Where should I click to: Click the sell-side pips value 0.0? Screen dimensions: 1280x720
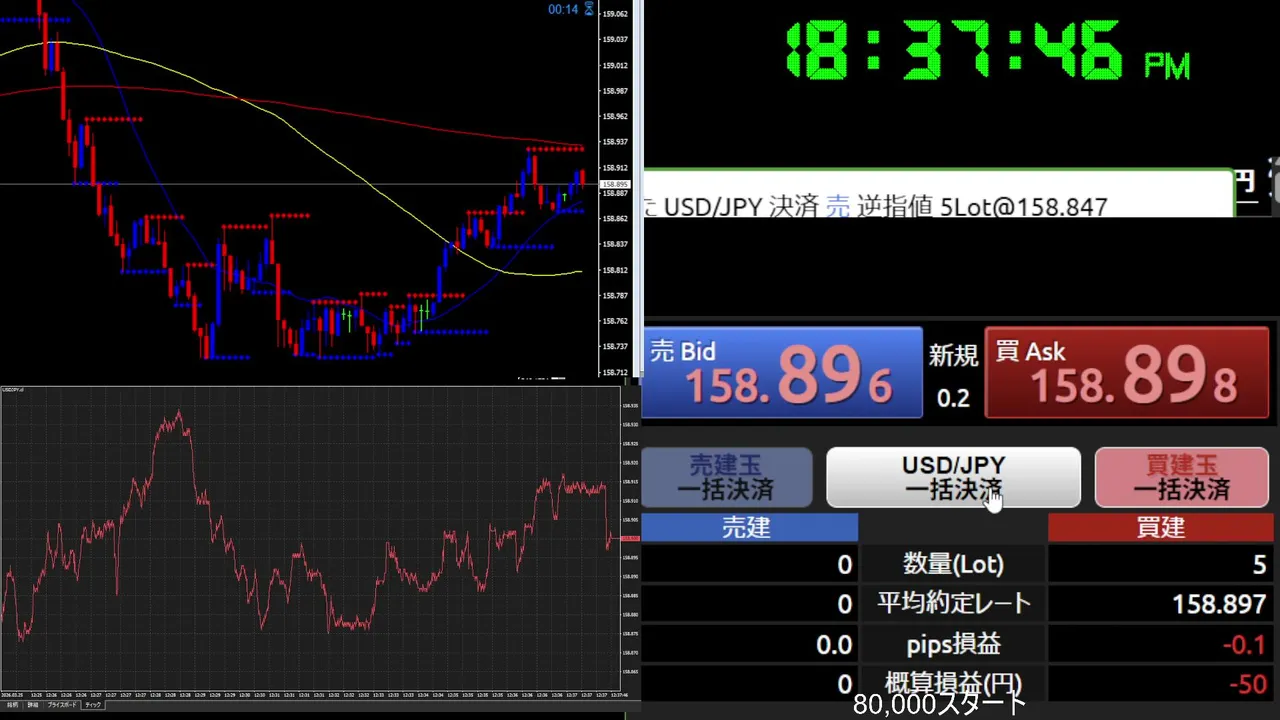(834, 645)
